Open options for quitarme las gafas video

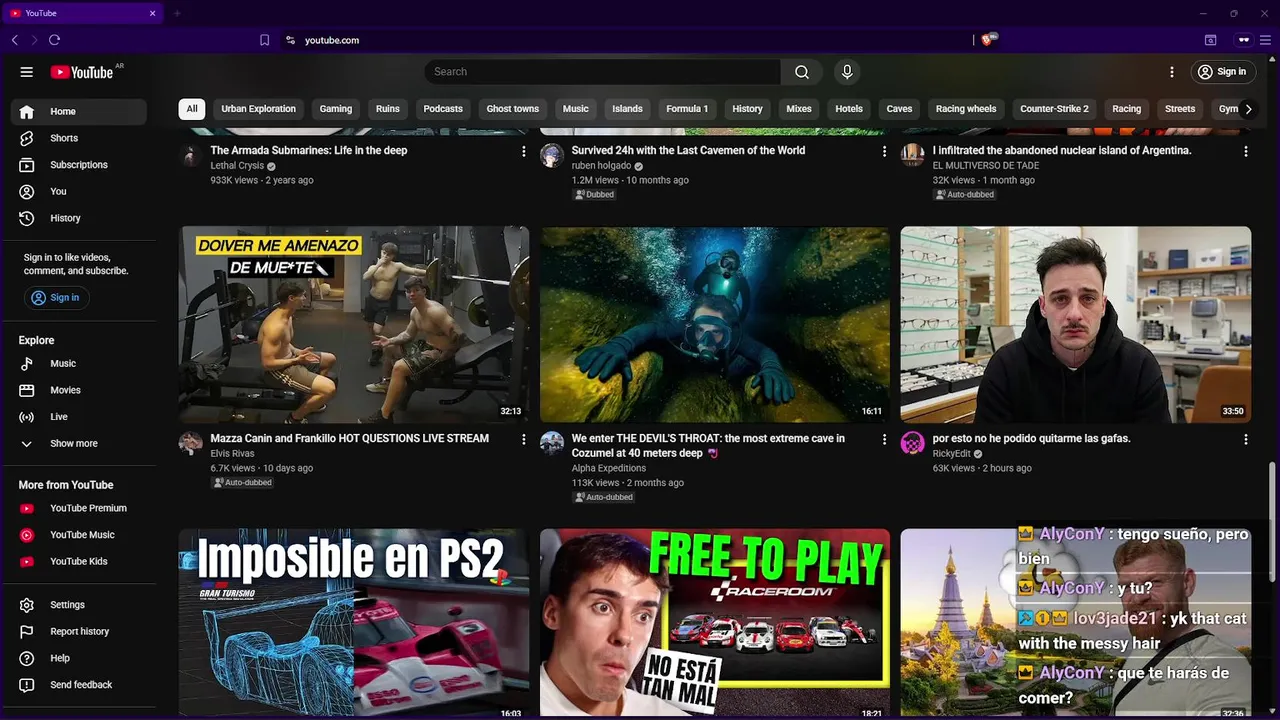[x=1245, y=439]
